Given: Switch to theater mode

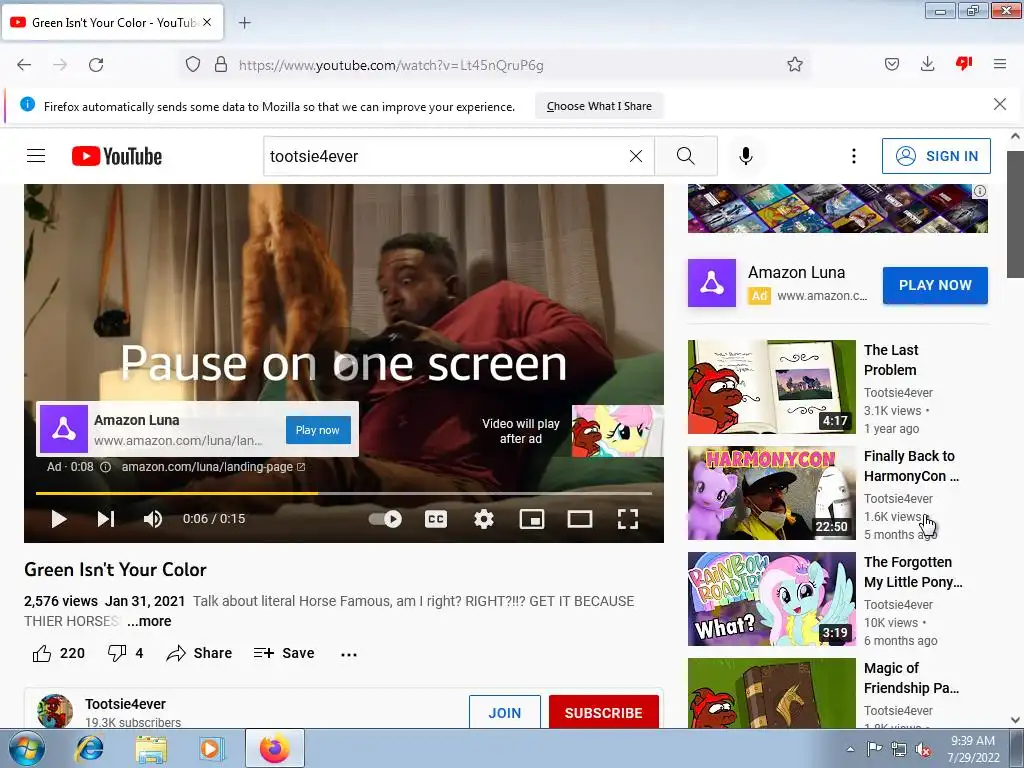Looking at the screenshot, I should (580, 519).
